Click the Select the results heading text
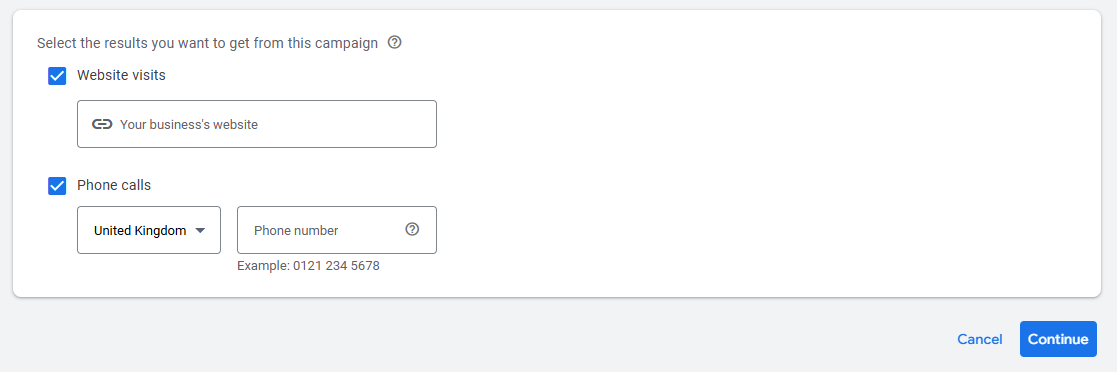The width and height of the screenshot is (1117, 372). click(x=207, y=43)
